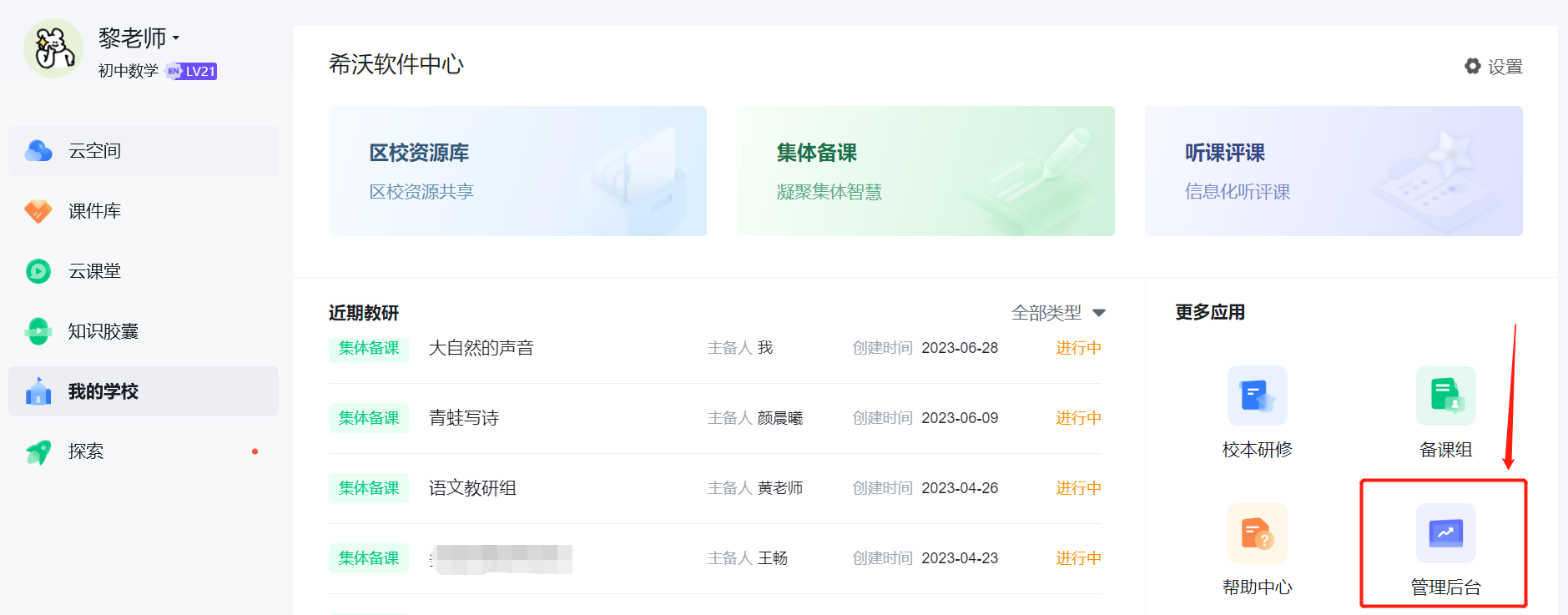
Task: Click the 集体备课 tag on 语文教研组 row
Action: coord(369,488)
